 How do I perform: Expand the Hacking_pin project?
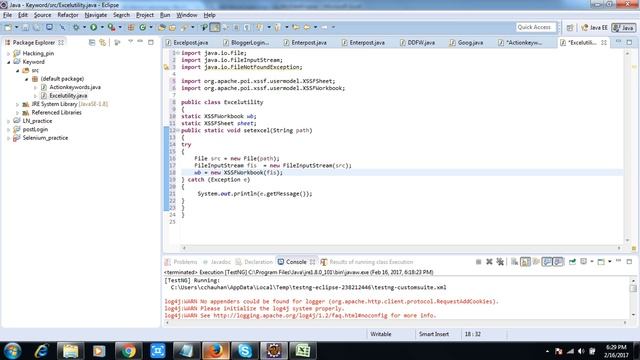click(x=8, y=53)
